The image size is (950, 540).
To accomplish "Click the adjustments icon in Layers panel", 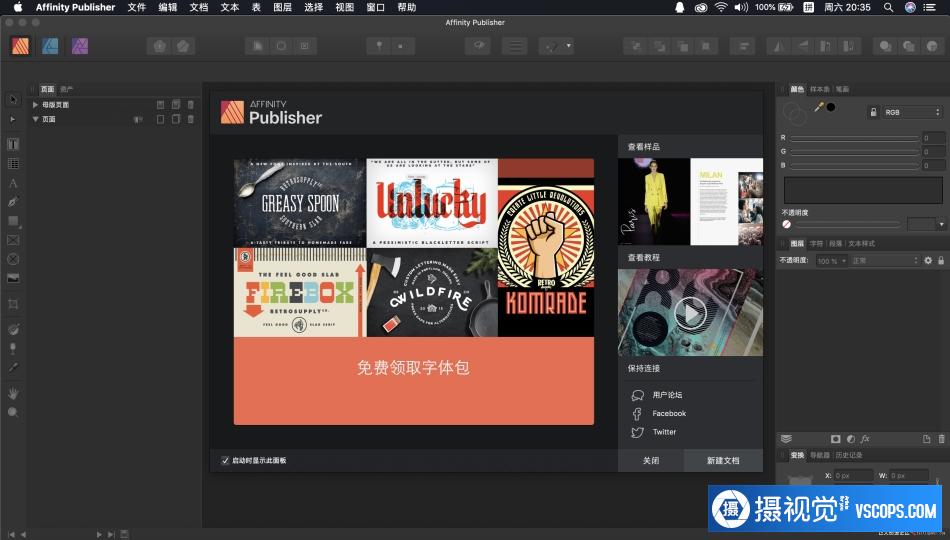I will click(851, 439).
